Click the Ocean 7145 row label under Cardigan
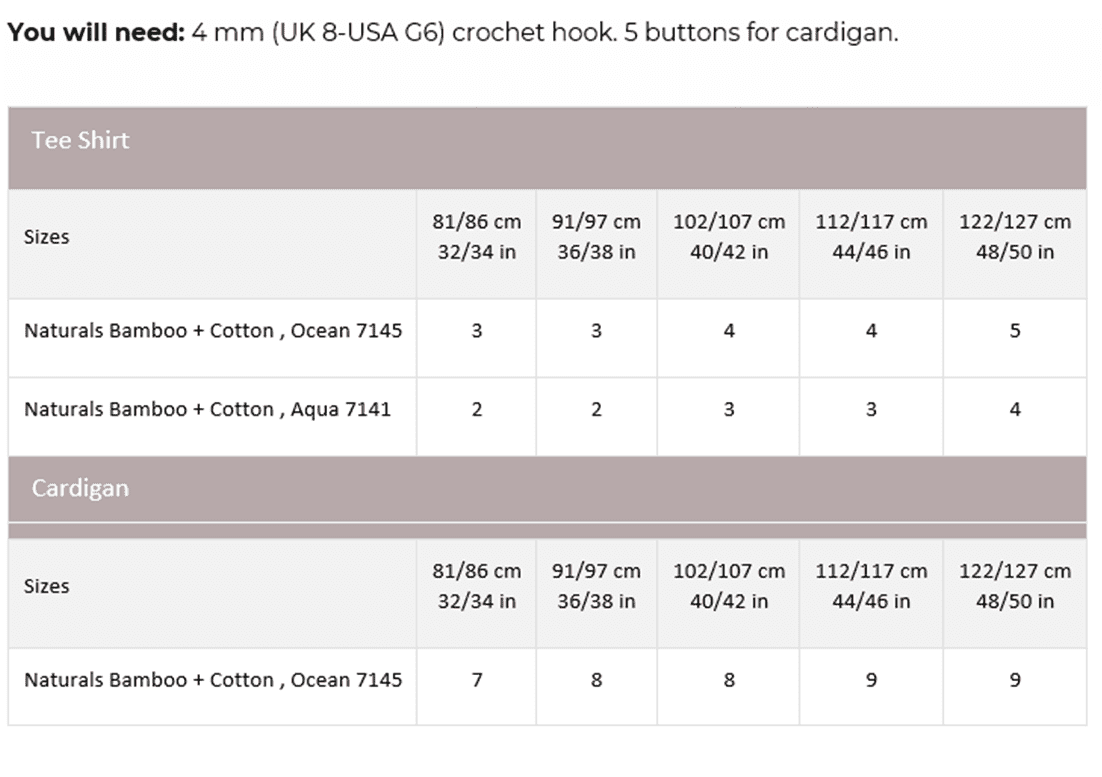This screenshot has width=1102, height=777. (213, 680)
